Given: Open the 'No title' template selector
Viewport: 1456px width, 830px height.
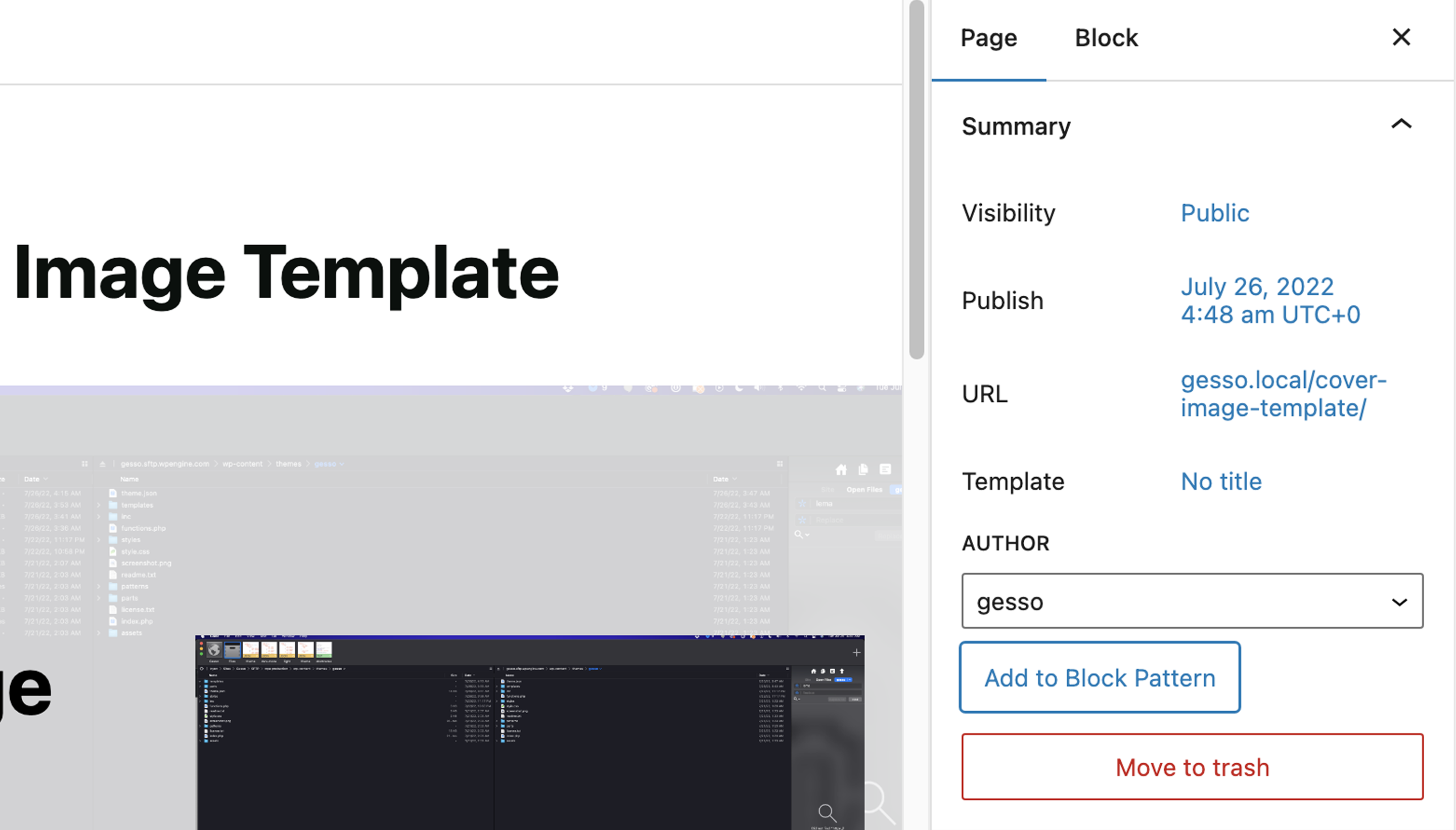Looking at the screenshot, I should [x=1220, y=482].
